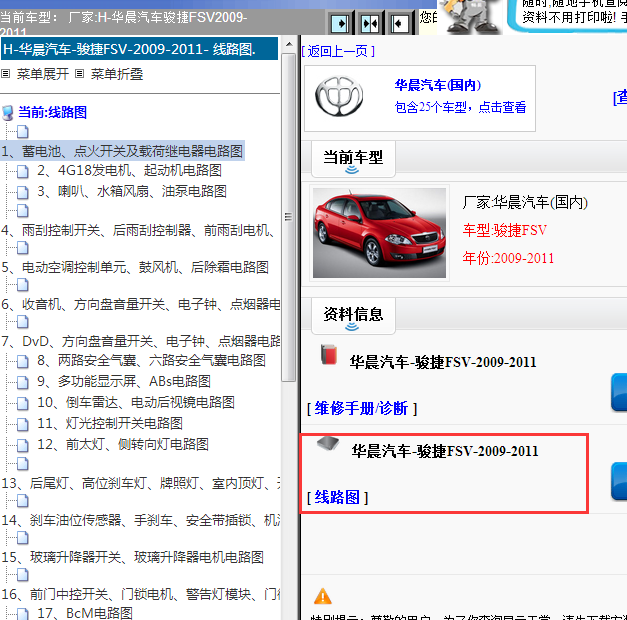Click document icon beside 17、BcM电路图

coord(23,614)
